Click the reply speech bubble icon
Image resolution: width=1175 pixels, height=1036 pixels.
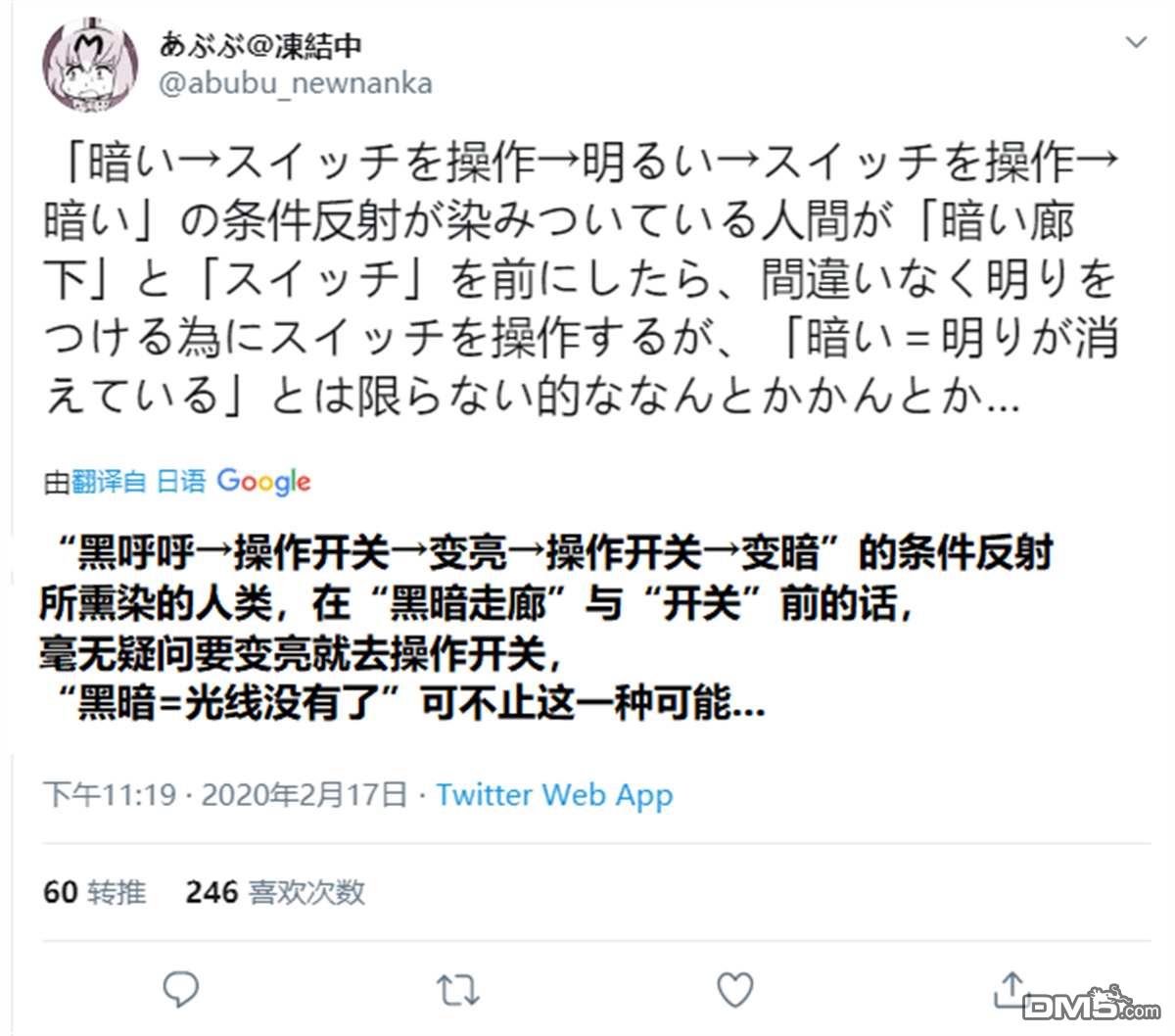[x=181, y=990]
